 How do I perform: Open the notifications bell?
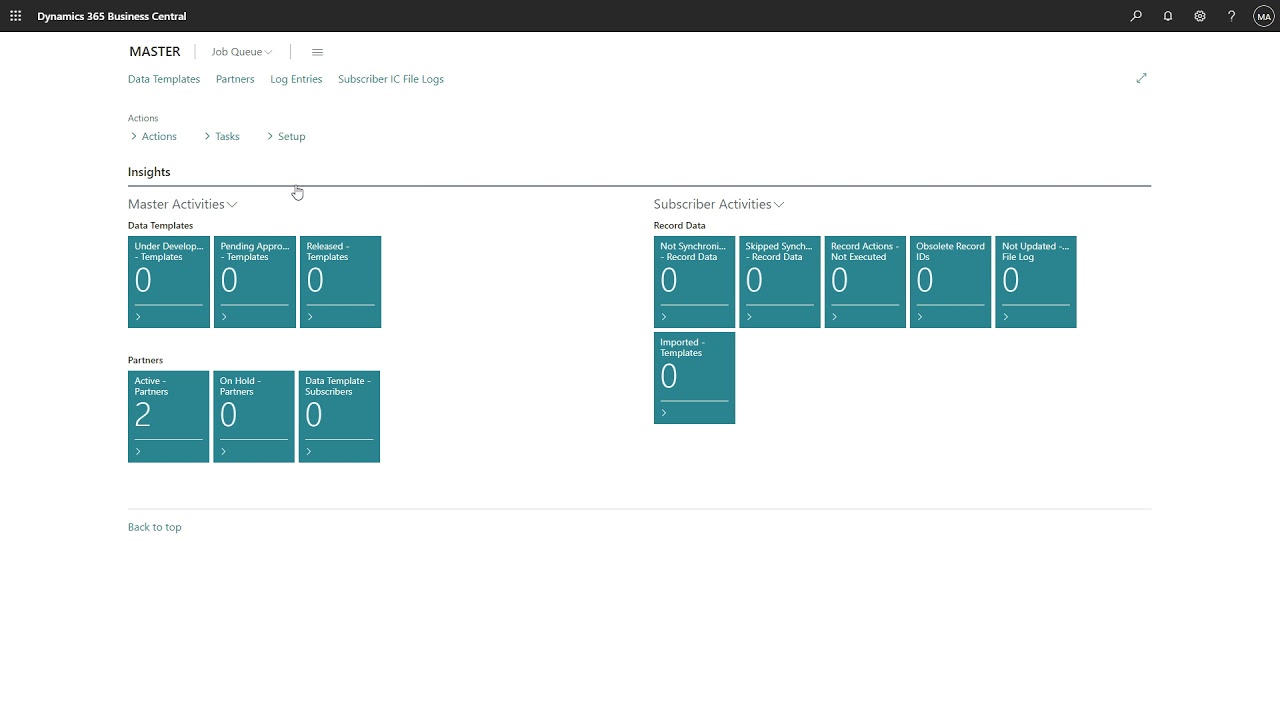[x=1168, y=16]
